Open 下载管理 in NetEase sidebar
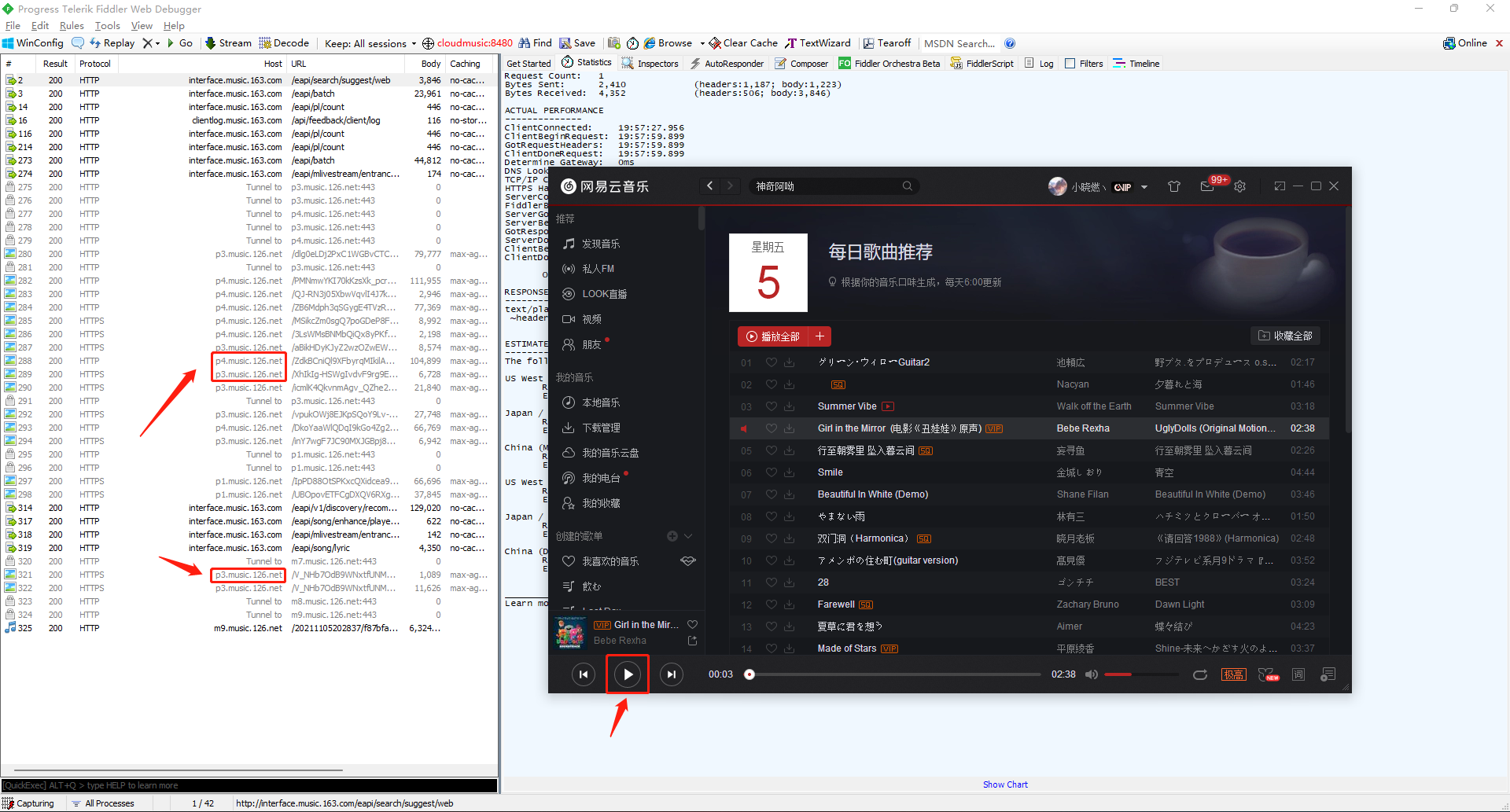1510x812 pixels. [x=601, y=428]
